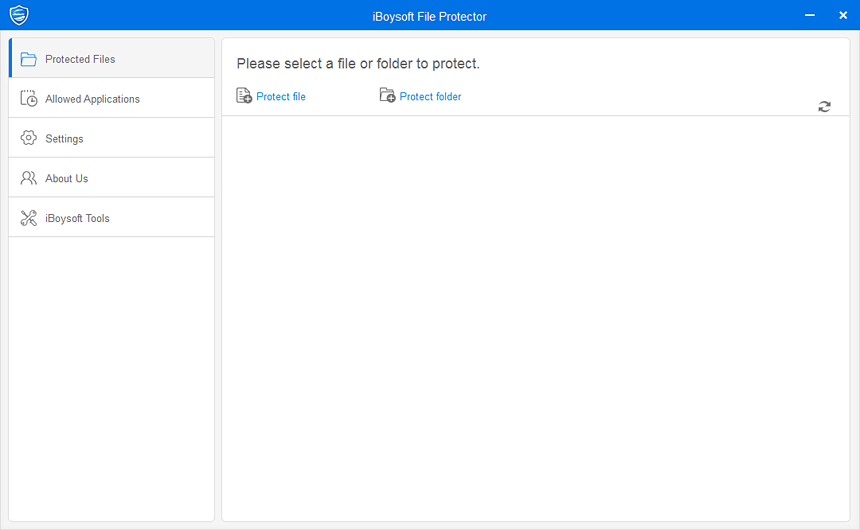This screenshot has height=530, width=860.
Task: Open the About Us page
Action: pyautogui.click(x=67, y=179)
